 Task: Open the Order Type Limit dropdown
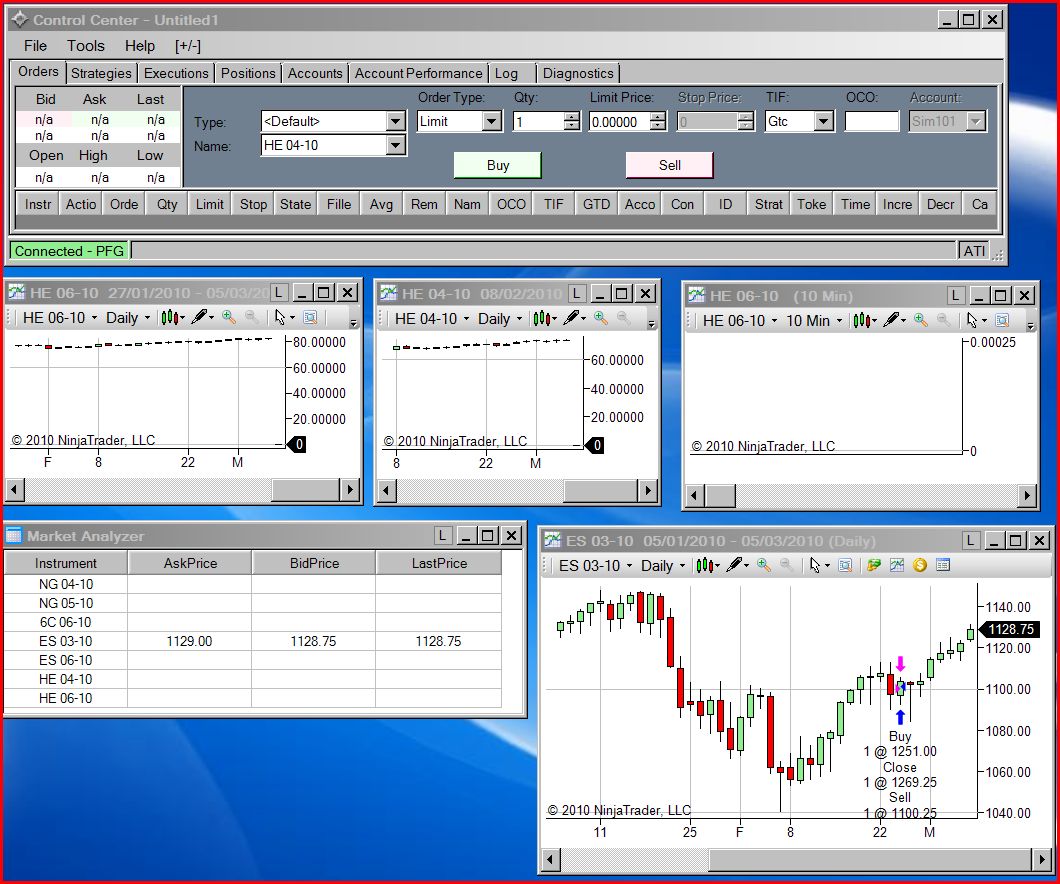(492, 122)
